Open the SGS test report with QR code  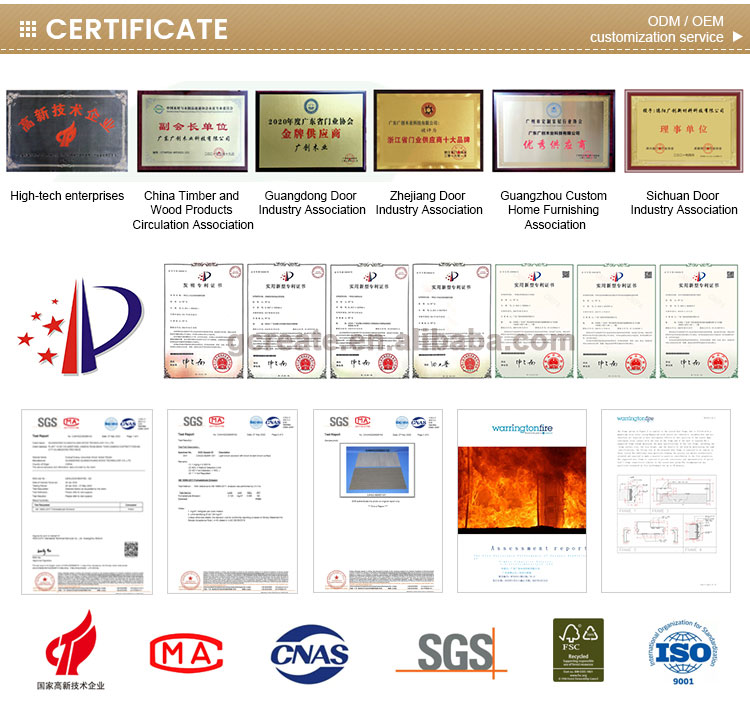[x=87, y=501]
